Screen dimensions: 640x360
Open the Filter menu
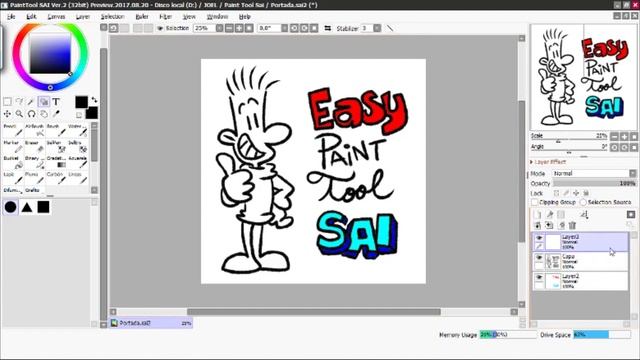tap(165, 17)
